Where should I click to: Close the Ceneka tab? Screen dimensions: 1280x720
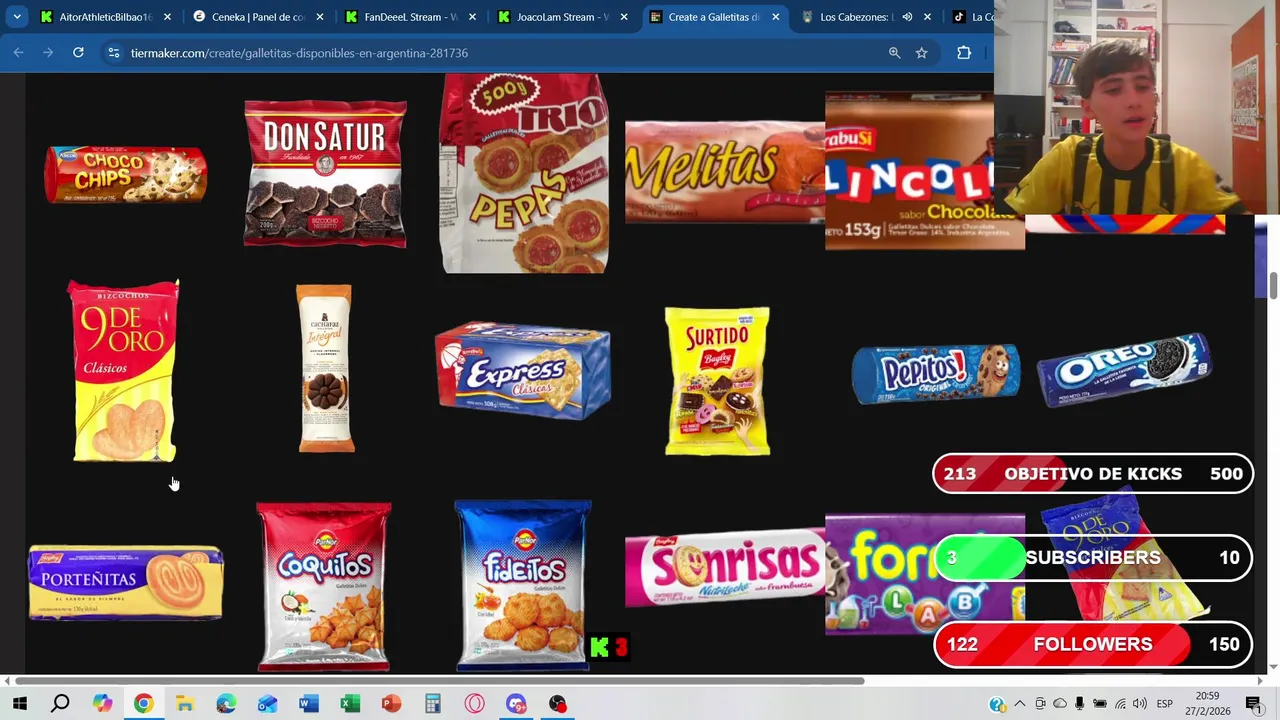320,17
